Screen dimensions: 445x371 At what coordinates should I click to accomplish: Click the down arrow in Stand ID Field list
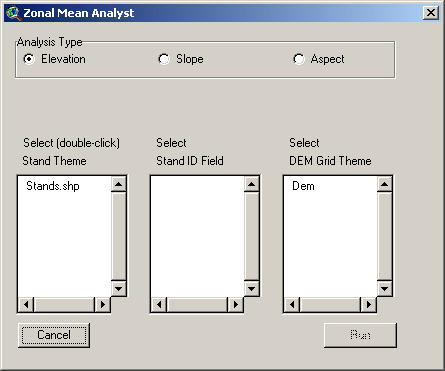pos(252,288)
